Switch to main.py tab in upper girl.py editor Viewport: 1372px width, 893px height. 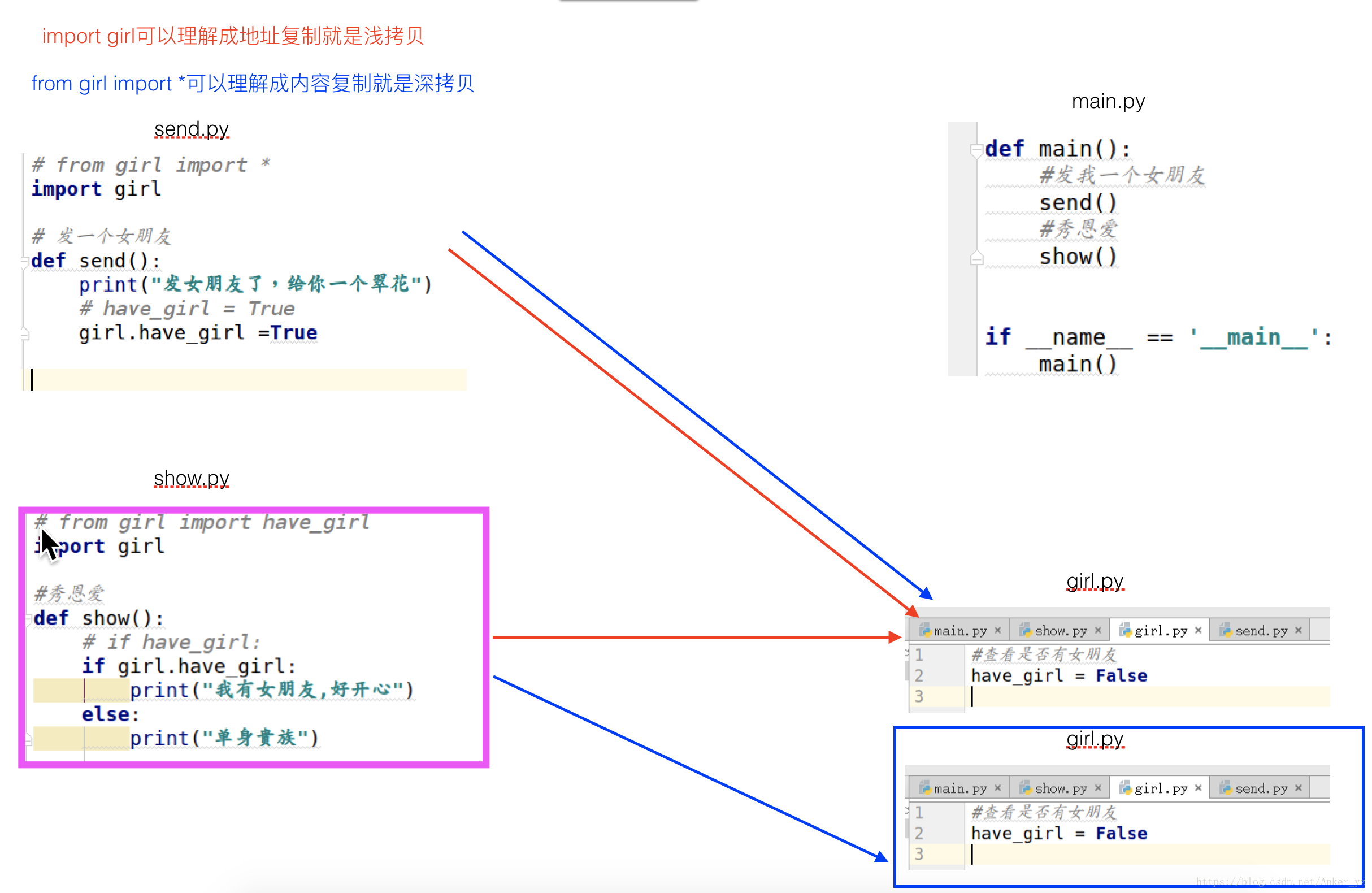coord(960,631)
